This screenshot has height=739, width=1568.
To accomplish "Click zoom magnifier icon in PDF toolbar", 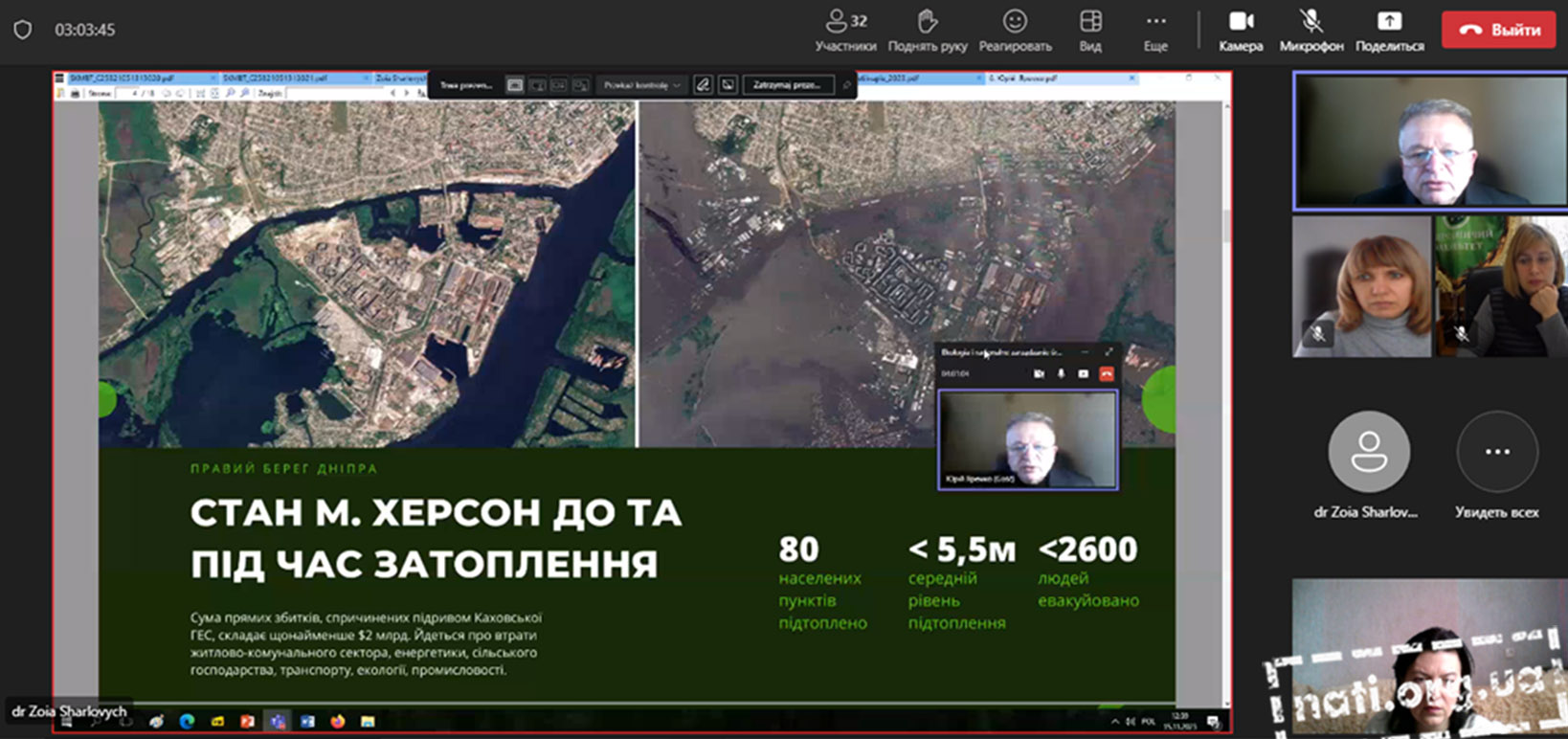I will pos(231,94).
